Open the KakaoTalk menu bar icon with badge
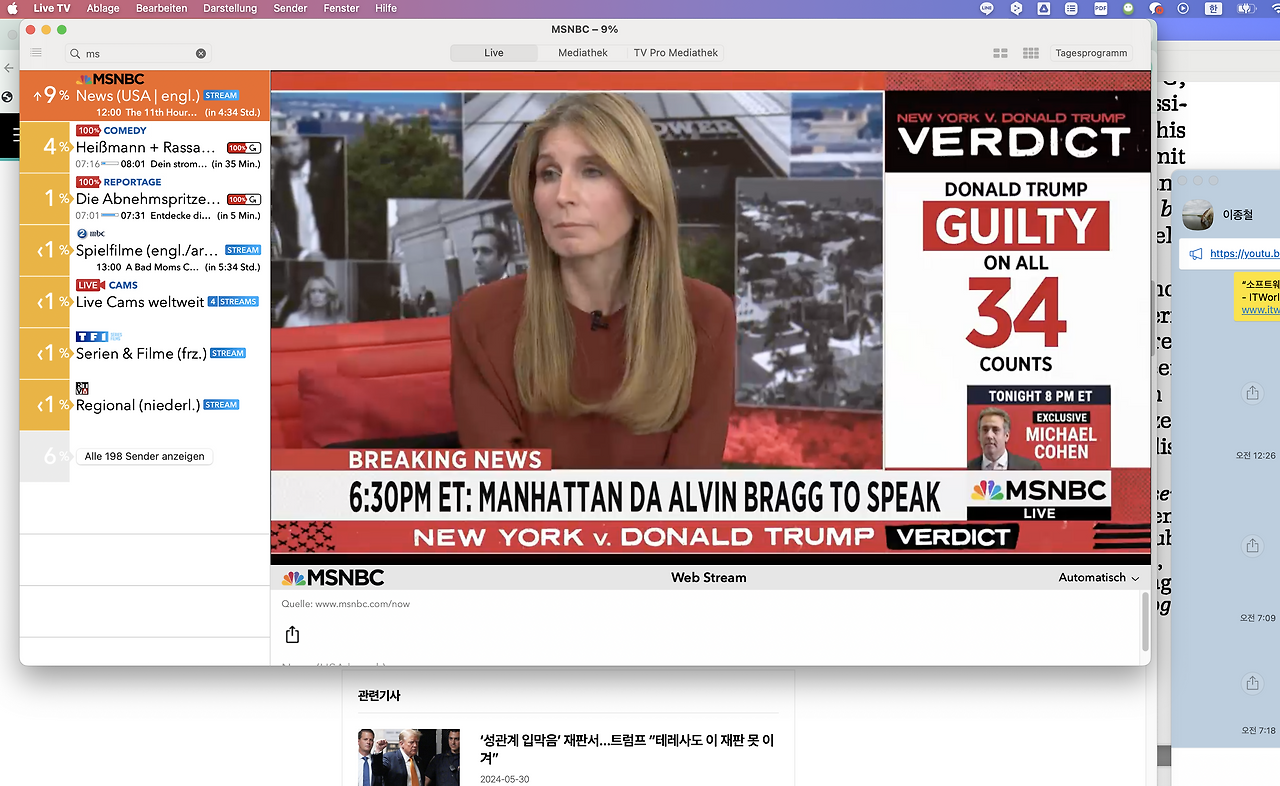 click(x=1156, y=8)
